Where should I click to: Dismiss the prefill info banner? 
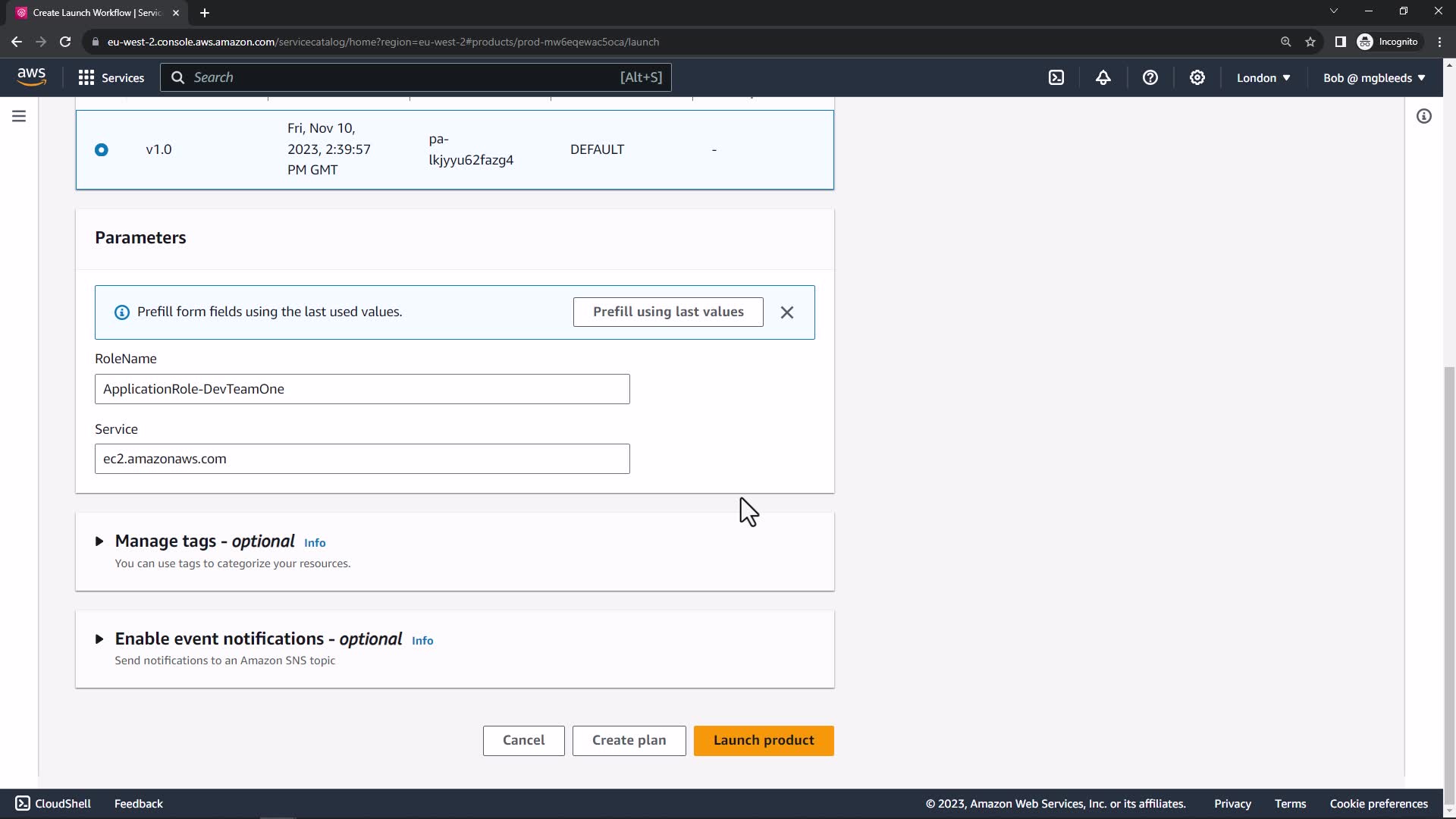click(x=787, y=312)
